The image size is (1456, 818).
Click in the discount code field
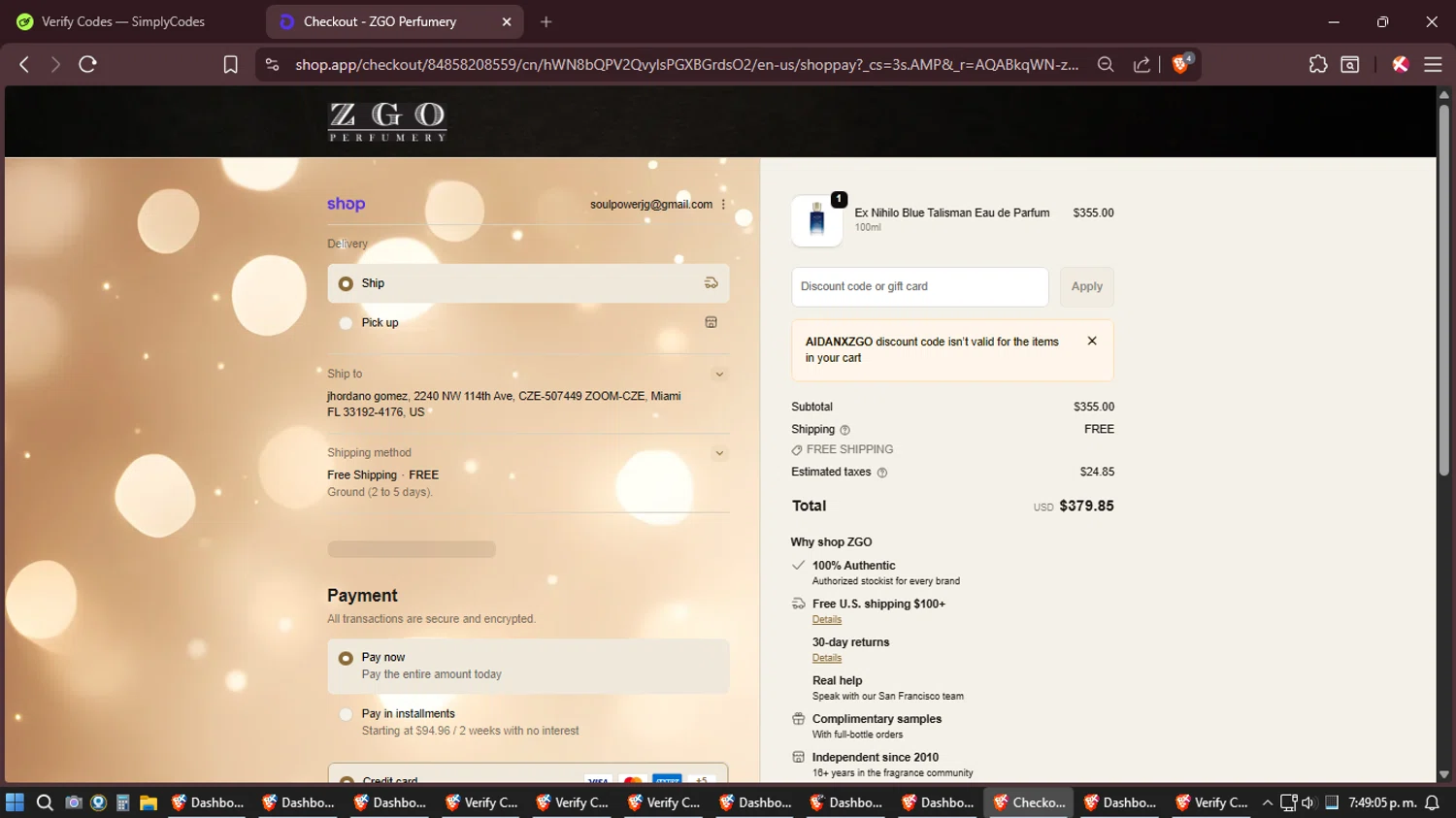pos(920,286)
